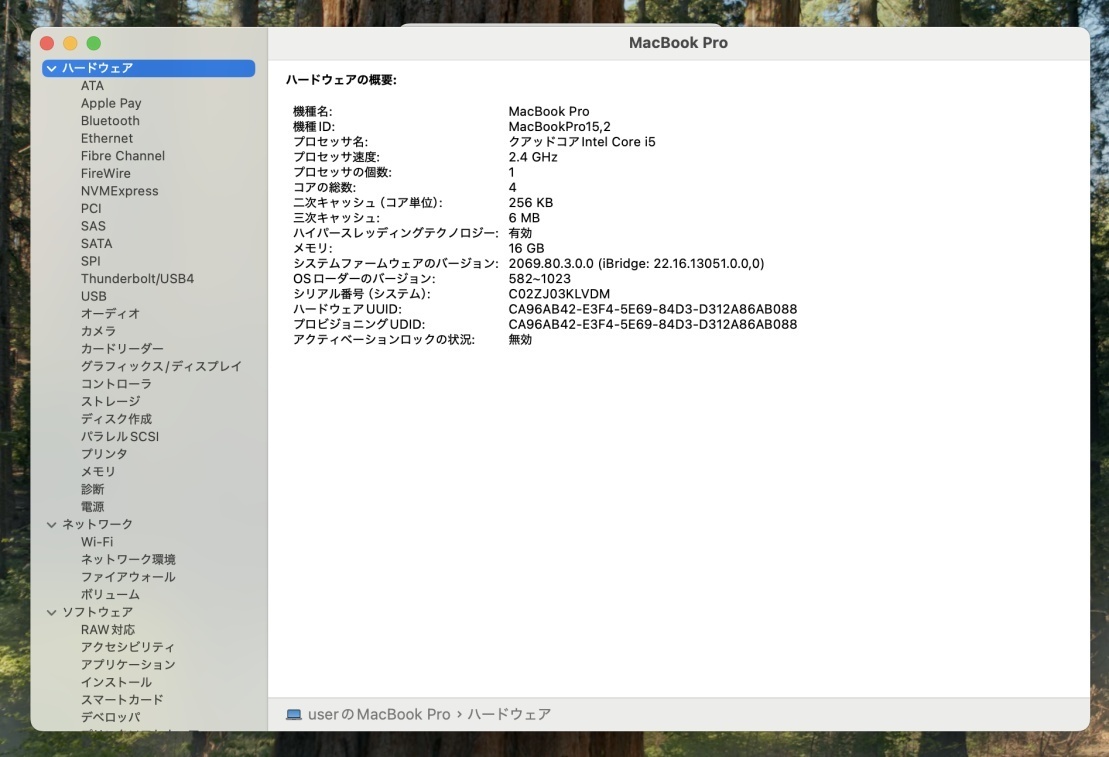Viewport: 1109px width, 757px height.
Task: Click userのMacBook Pro in path bar
Action: tap(379, 715)
